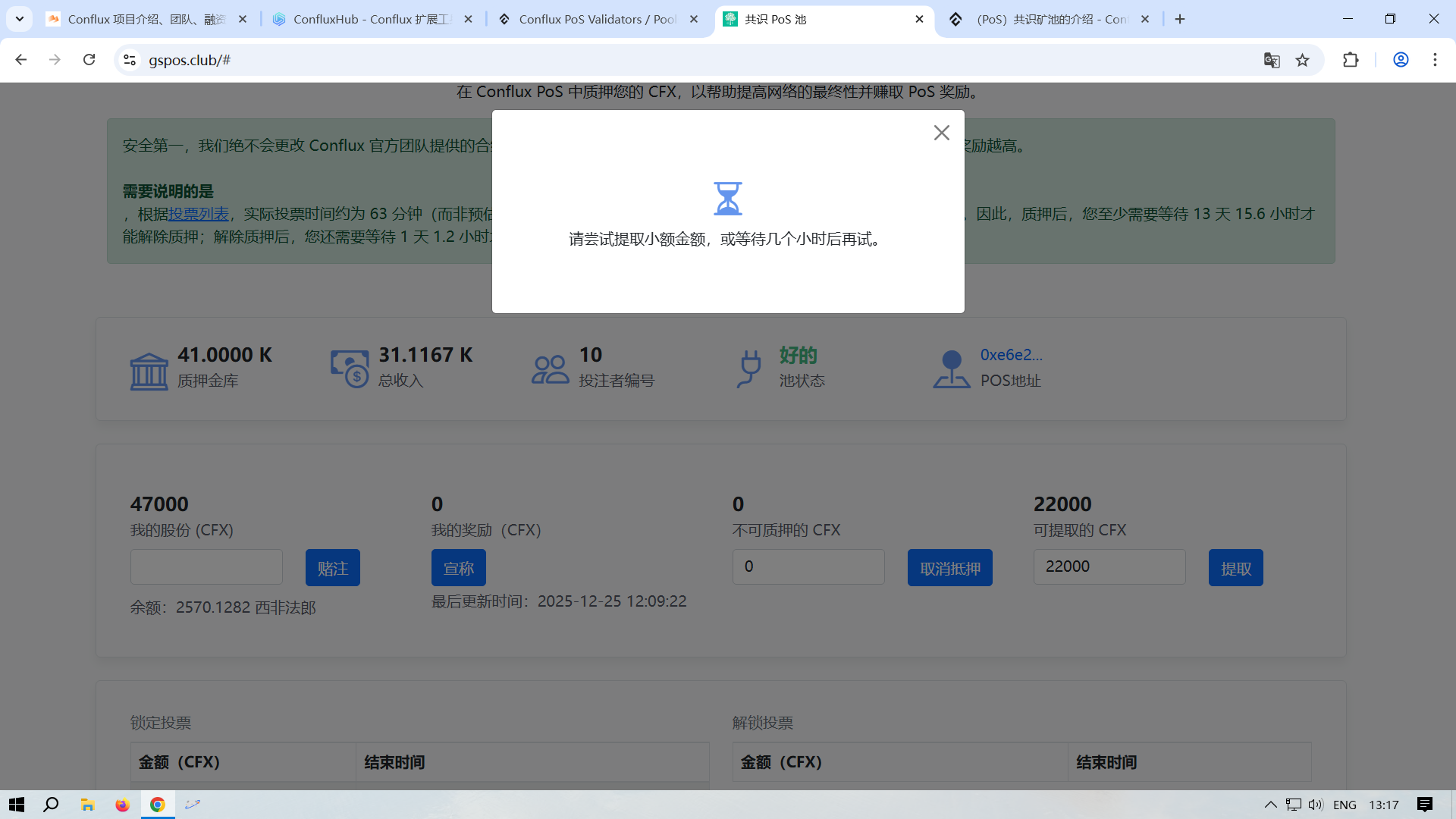Click the total income money icon

click(x=350, y=369)
